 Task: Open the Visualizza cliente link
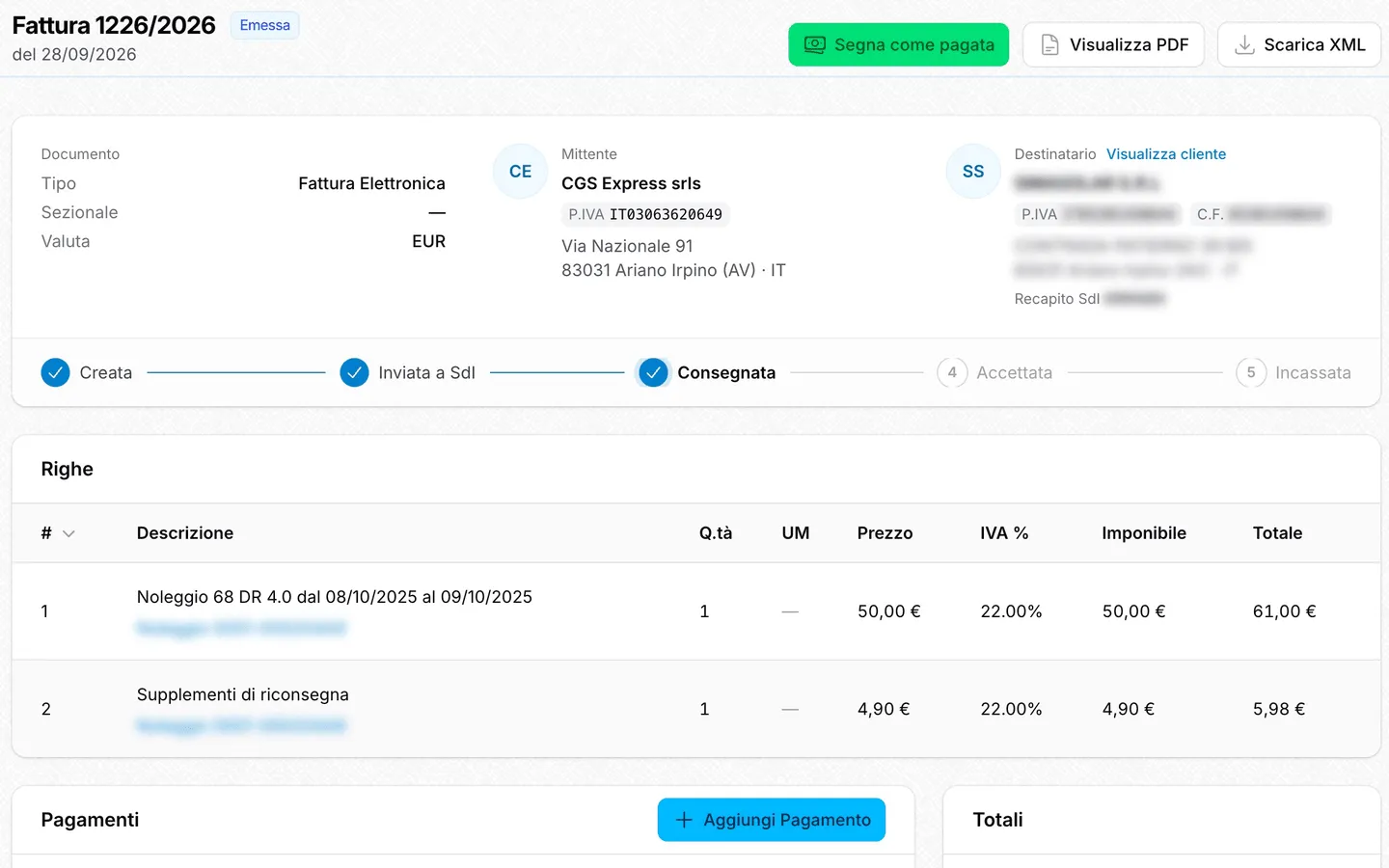[x=1165, y=154]
